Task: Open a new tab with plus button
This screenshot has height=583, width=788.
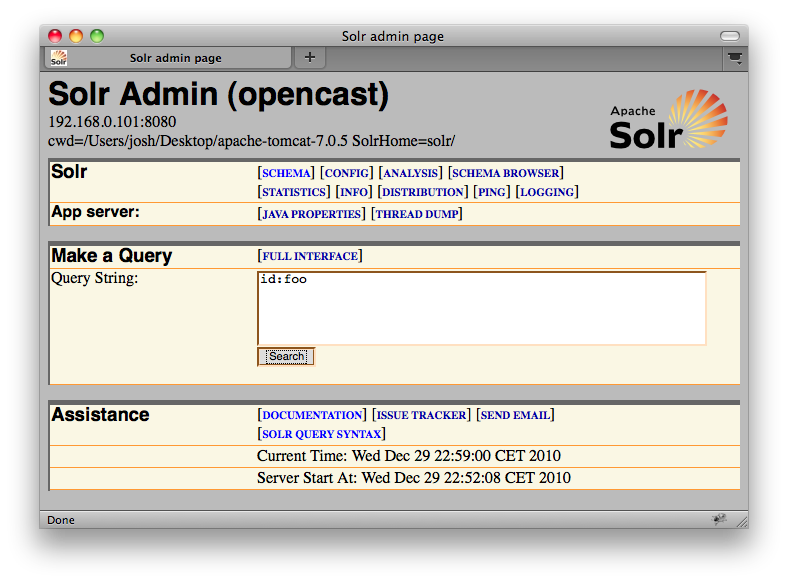Action: (x=310, y=57)
